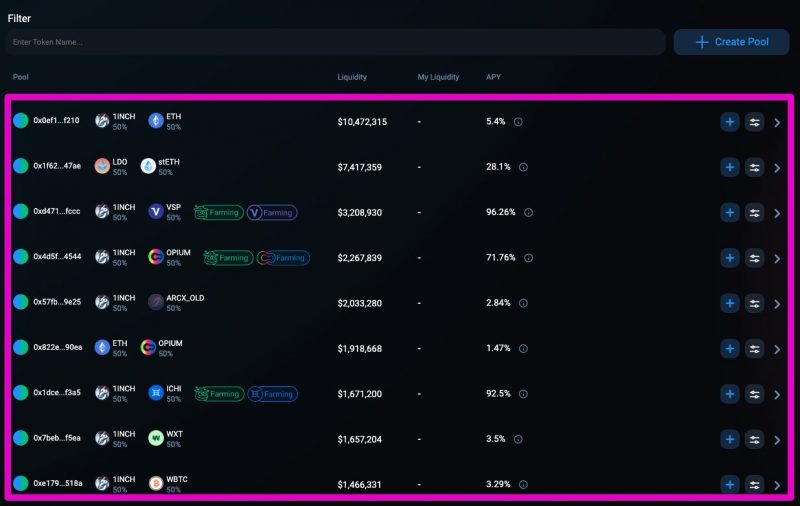Click the Enter Token Name filter field
This screenshot has height=506, width=800.
[335, 42]
